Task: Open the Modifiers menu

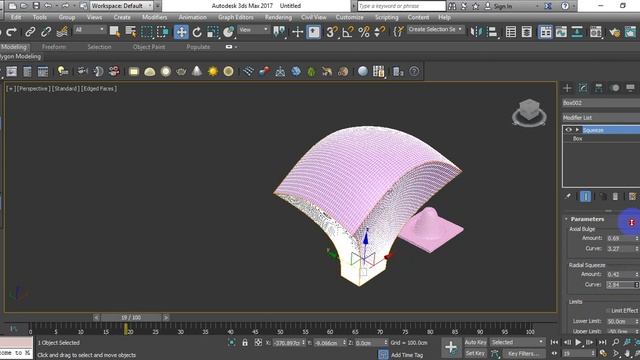Action: click(x=154, y=17)
